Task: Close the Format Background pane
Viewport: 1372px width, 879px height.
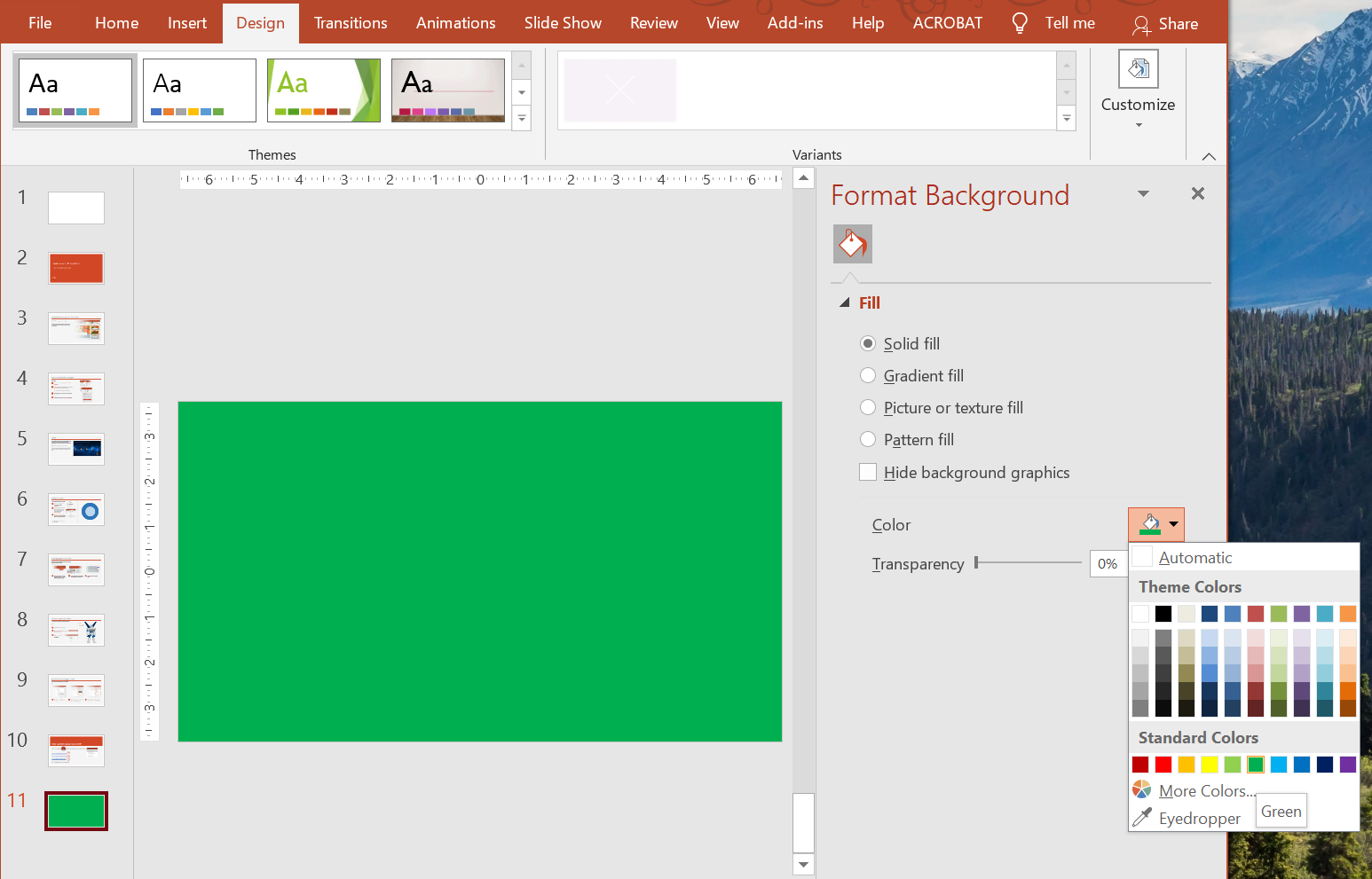Action: tap(1198, 193)
